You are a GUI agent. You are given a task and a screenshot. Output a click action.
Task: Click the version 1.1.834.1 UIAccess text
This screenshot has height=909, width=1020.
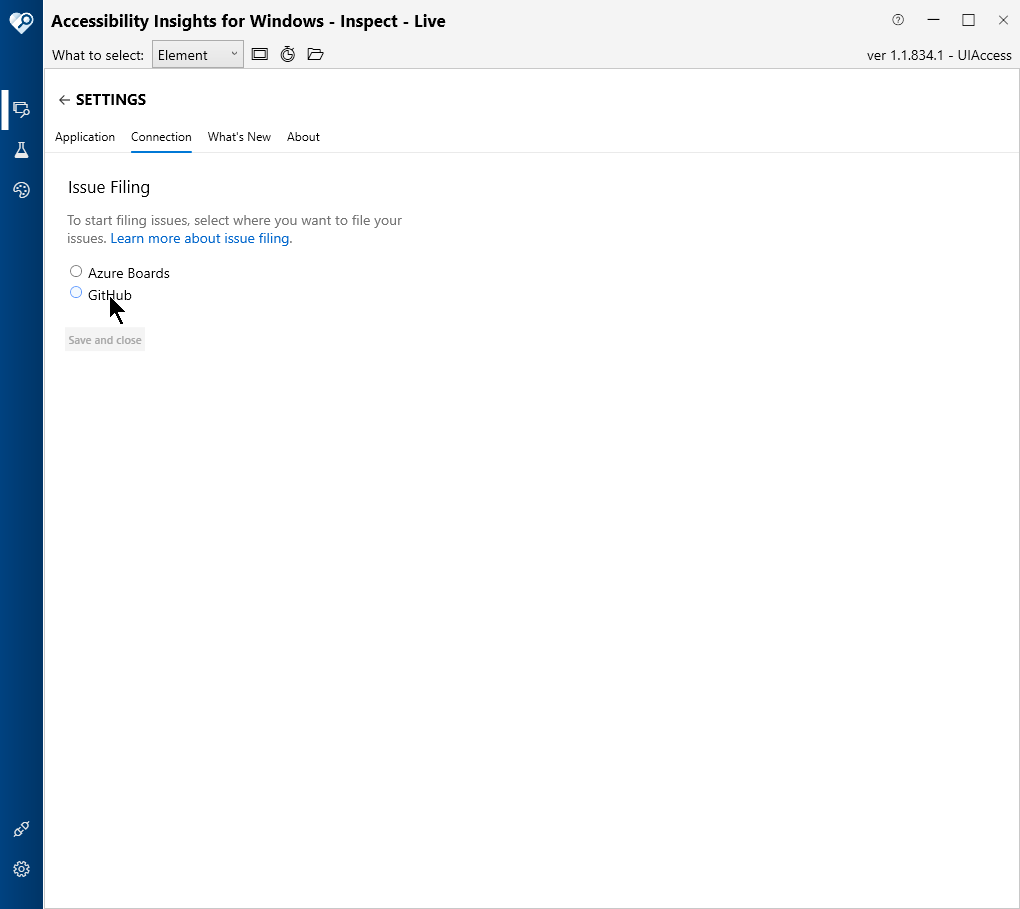point(939,55)
